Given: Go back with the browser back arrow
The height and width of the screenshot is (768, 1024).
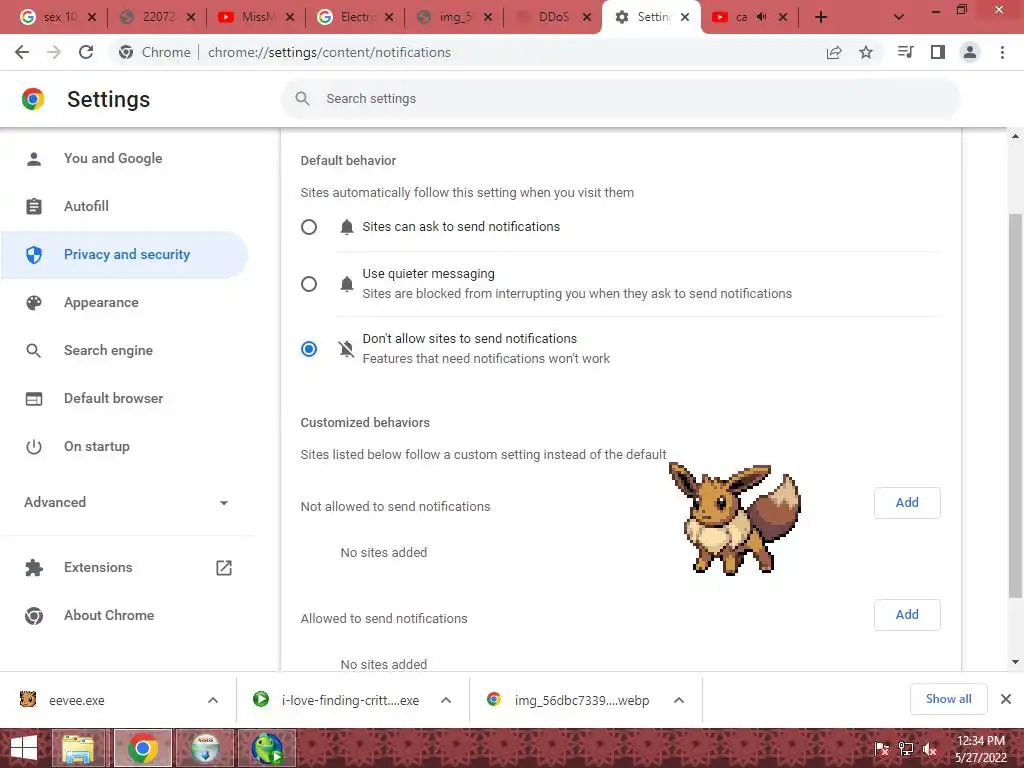Looking at the screenshot, I should [22, 52].
